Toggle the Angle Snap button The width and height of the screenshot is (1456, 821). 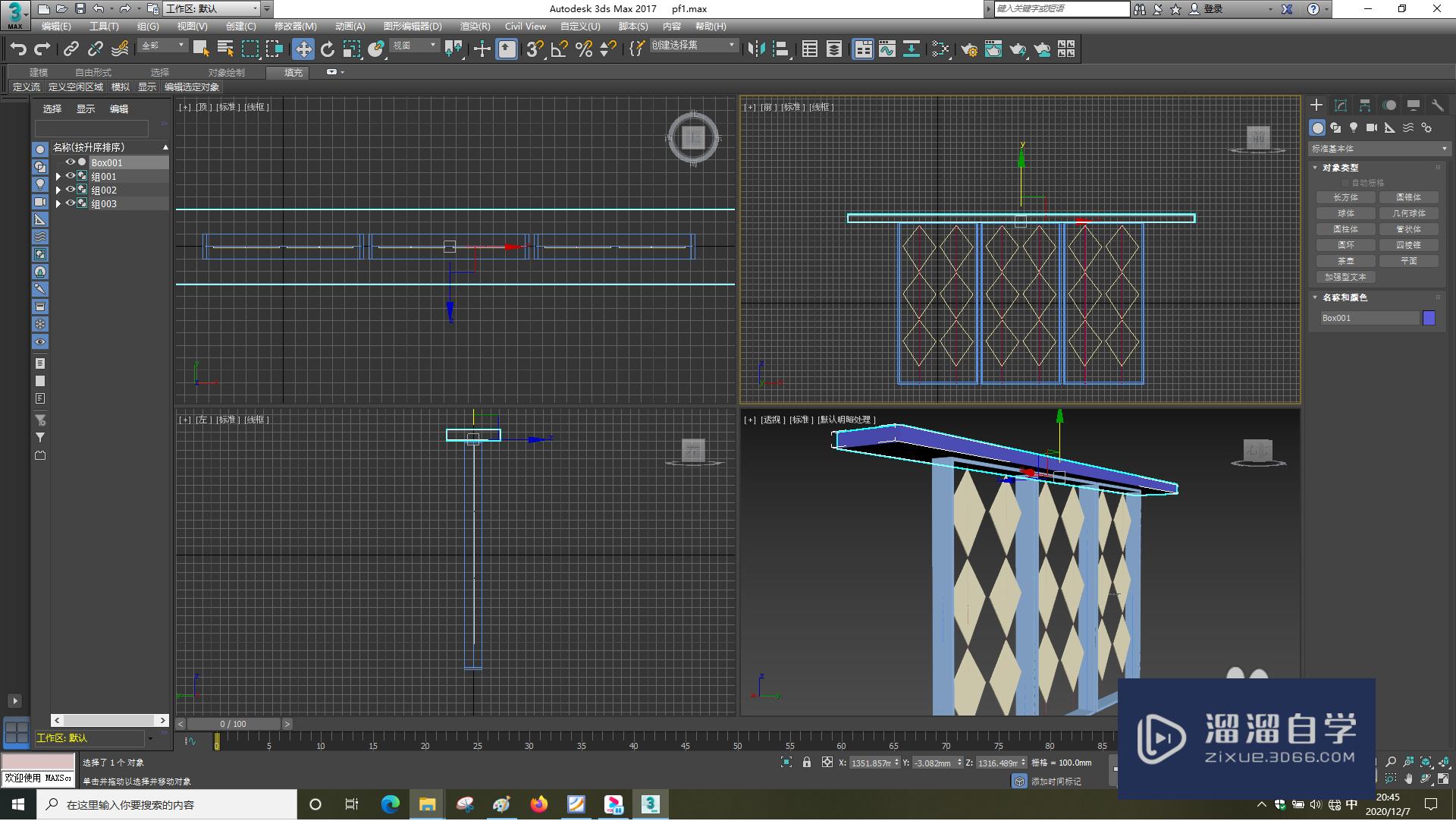coord(560,49)
